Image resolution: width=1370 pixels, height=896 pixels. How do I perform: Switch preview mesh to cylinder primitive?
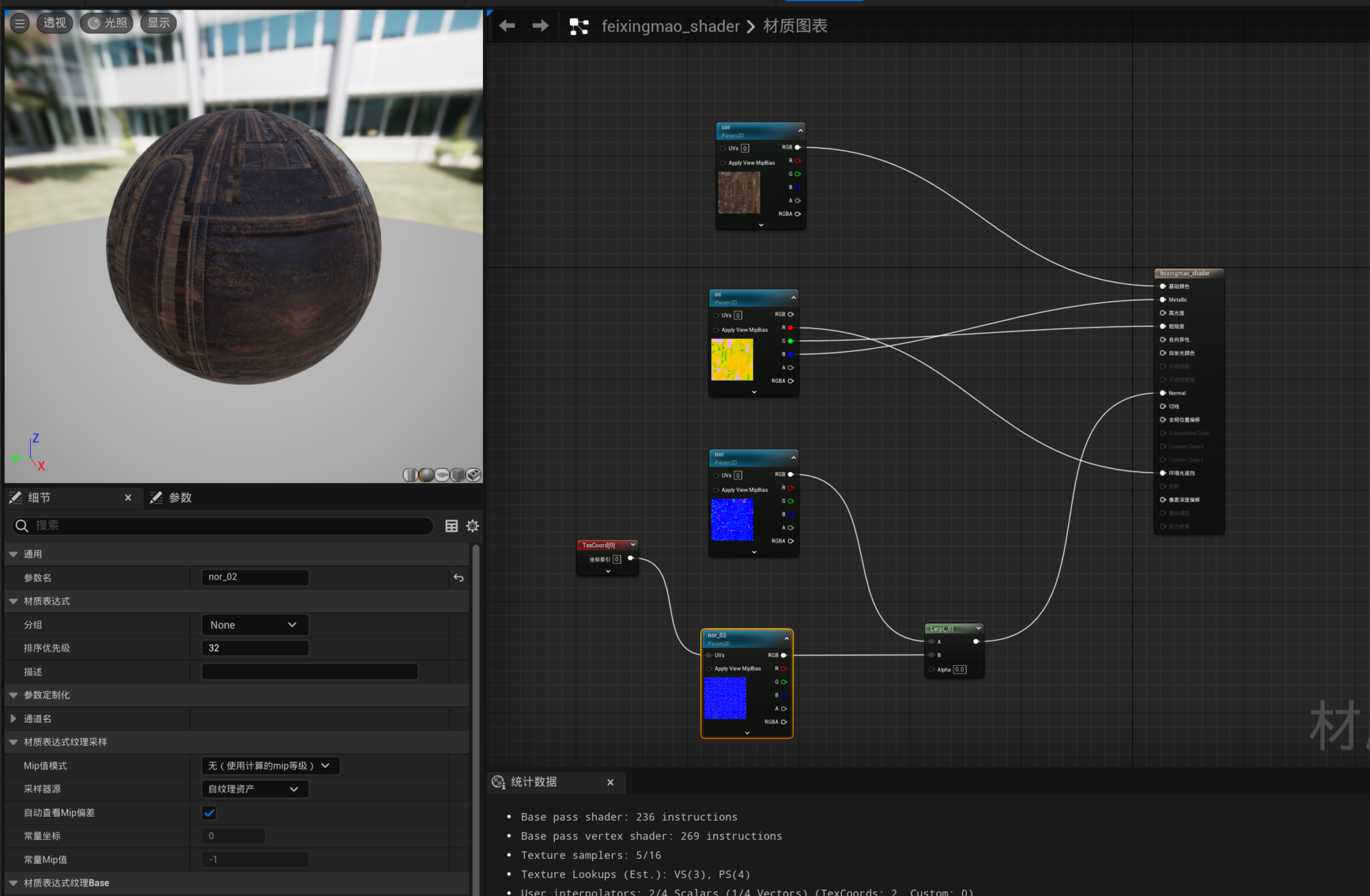coord(410,475)
